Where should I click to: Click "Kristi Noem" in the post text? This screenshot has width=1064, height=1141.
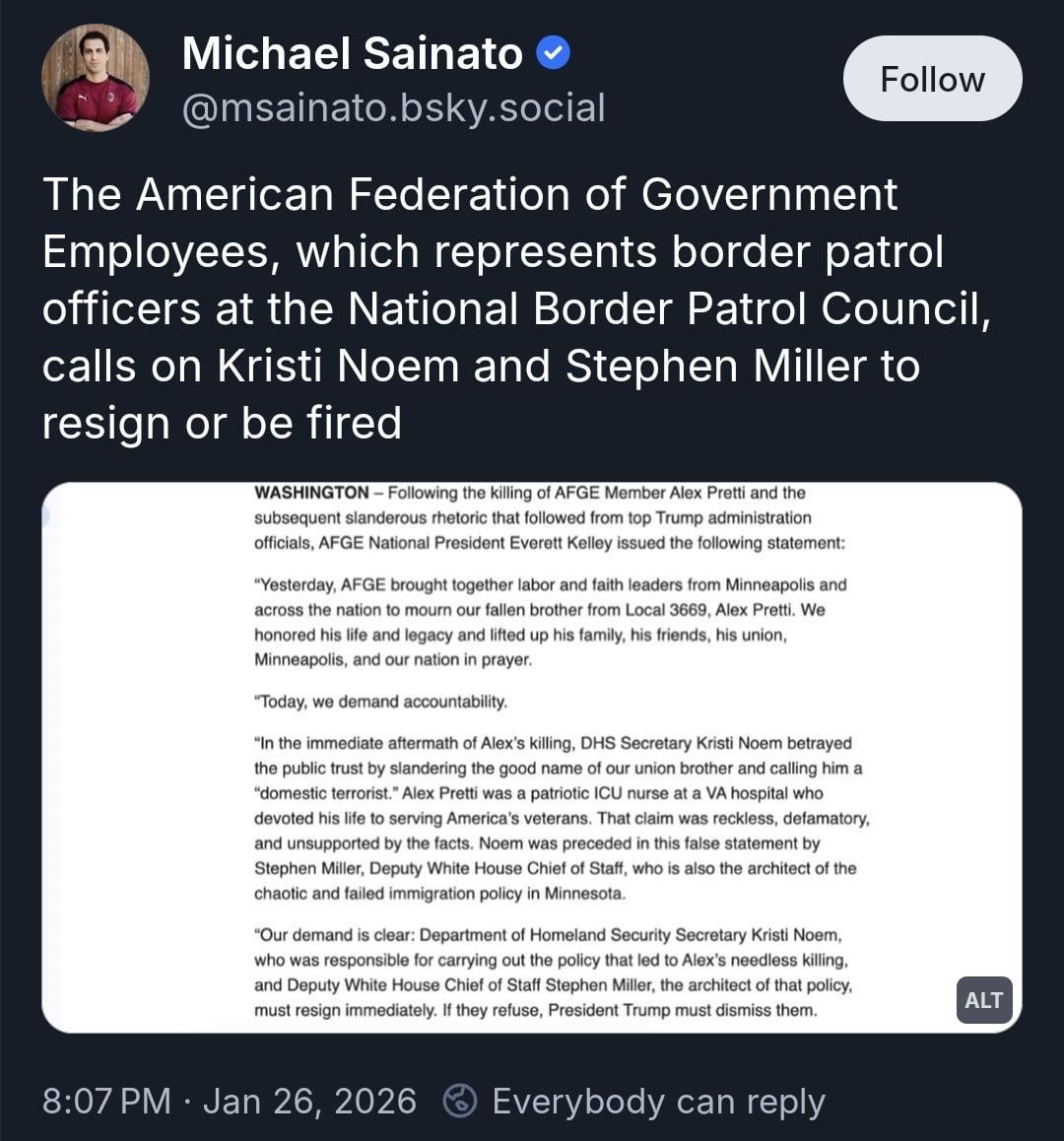337,367
